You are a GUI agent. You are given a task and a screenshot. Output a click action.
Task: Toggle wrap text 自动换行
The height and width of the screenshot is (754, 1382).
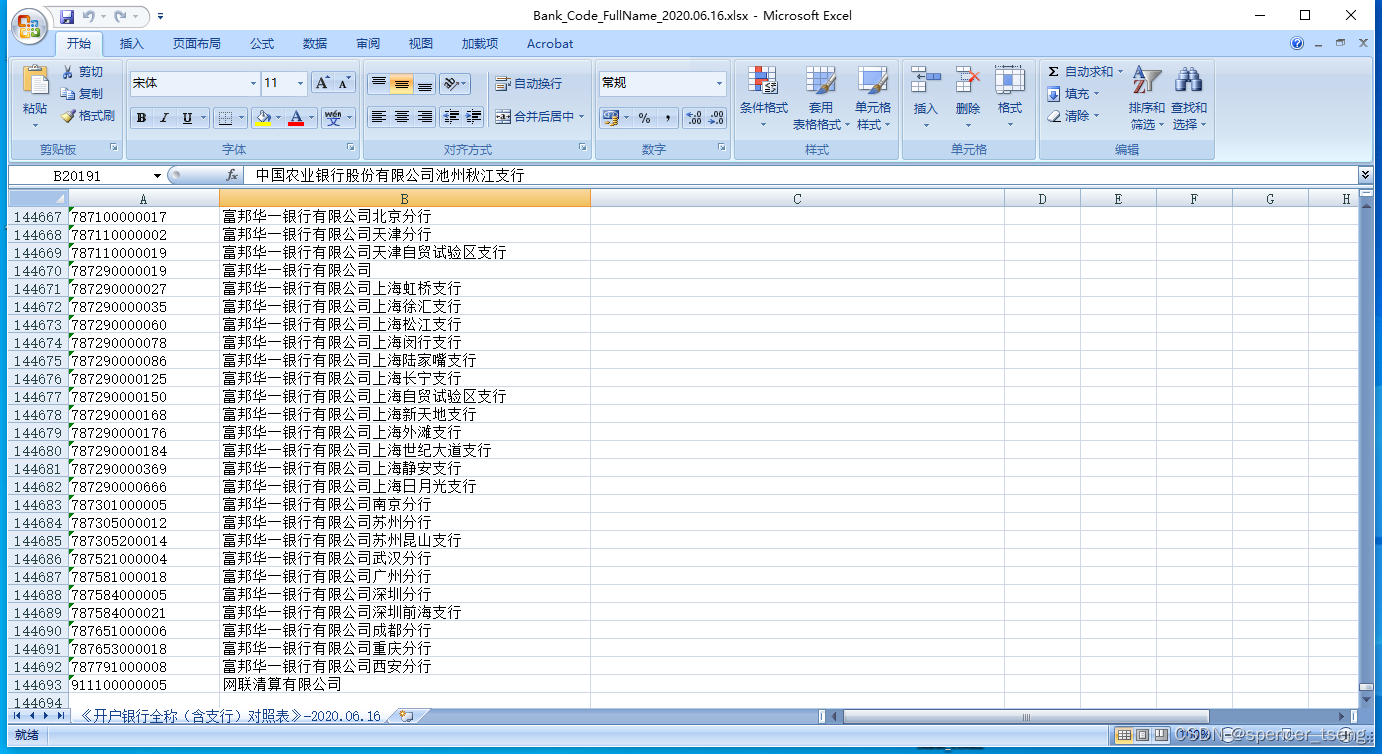point(529,84)
